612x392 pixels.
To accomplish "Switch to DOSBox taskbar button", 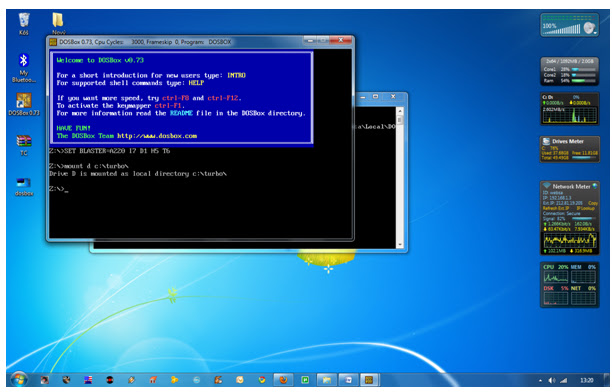I will 369,380.
